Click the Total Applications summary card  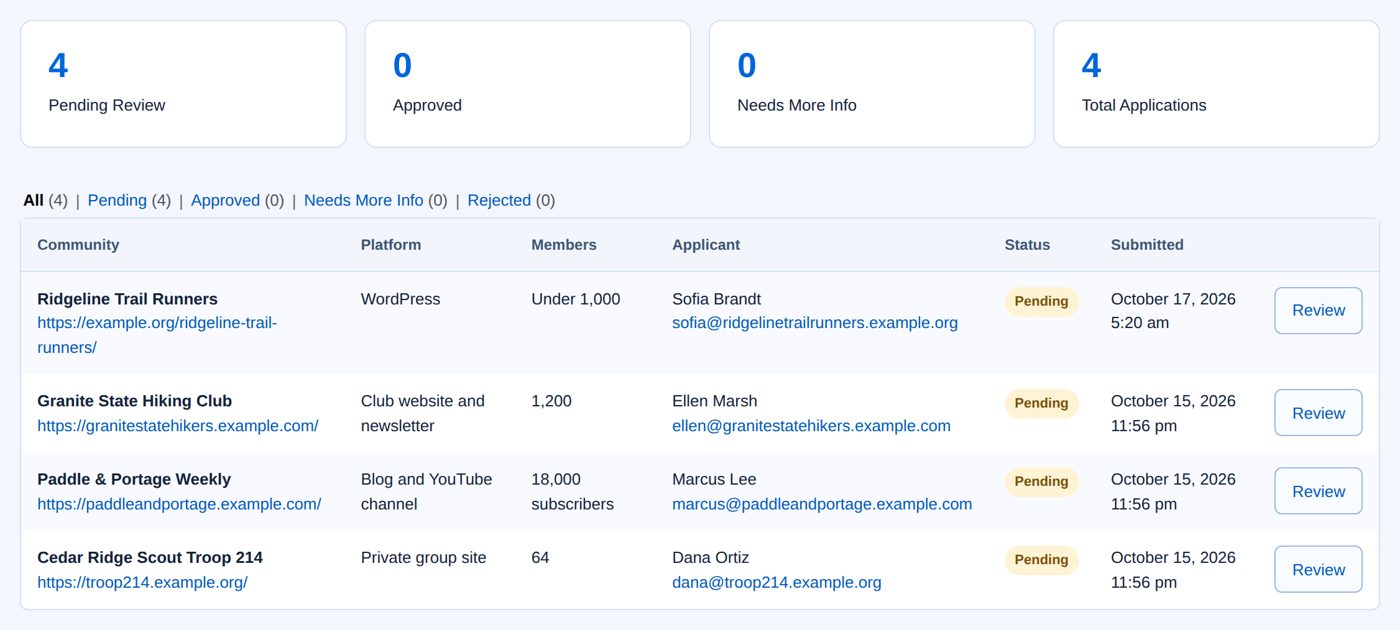coord(1216,84)
